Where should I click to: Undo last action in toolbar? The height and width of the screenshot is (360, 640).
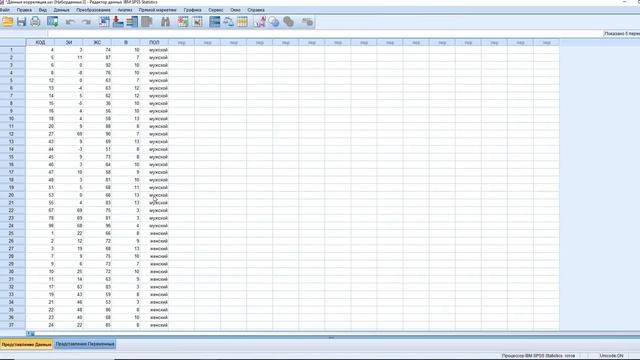tap(70, 22)
